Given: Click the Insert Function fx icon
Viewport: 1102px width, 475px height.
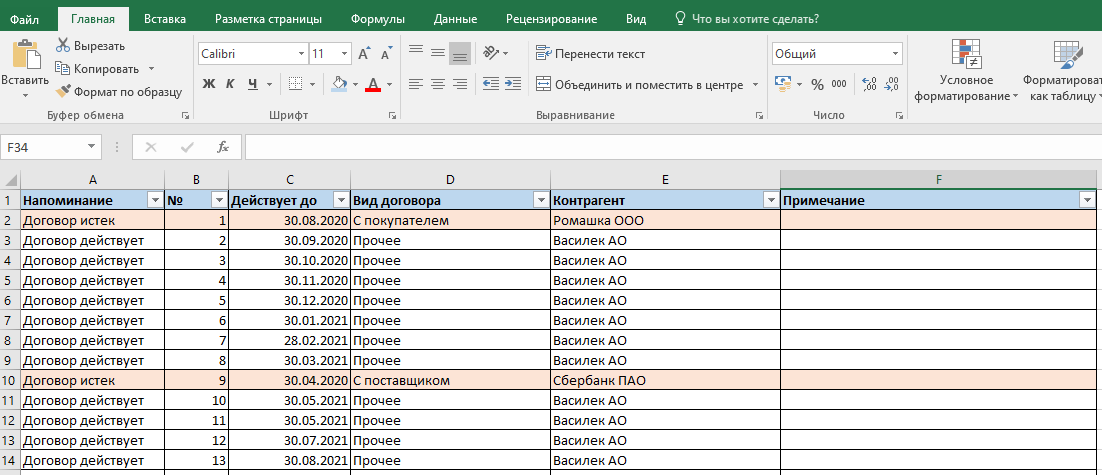Looking at the screenshot, I should [223, 148].
